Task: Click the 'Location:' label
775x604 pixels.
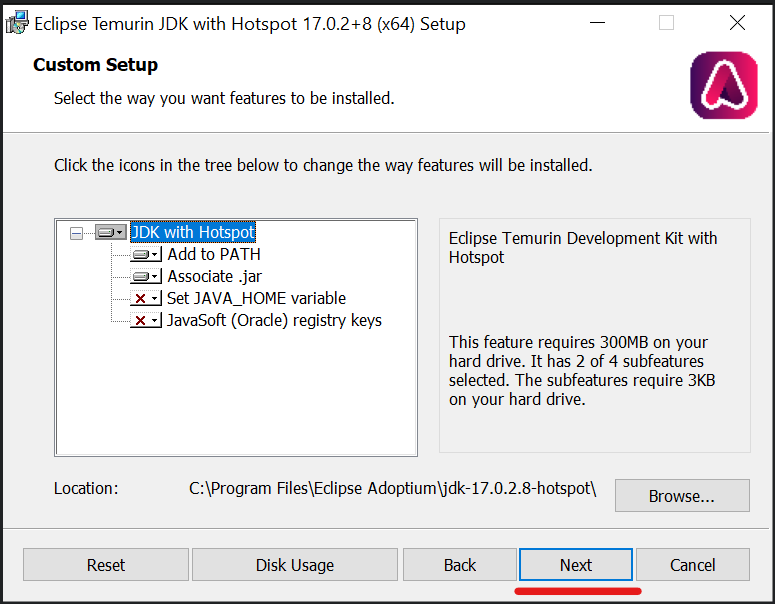Action: 86,488
